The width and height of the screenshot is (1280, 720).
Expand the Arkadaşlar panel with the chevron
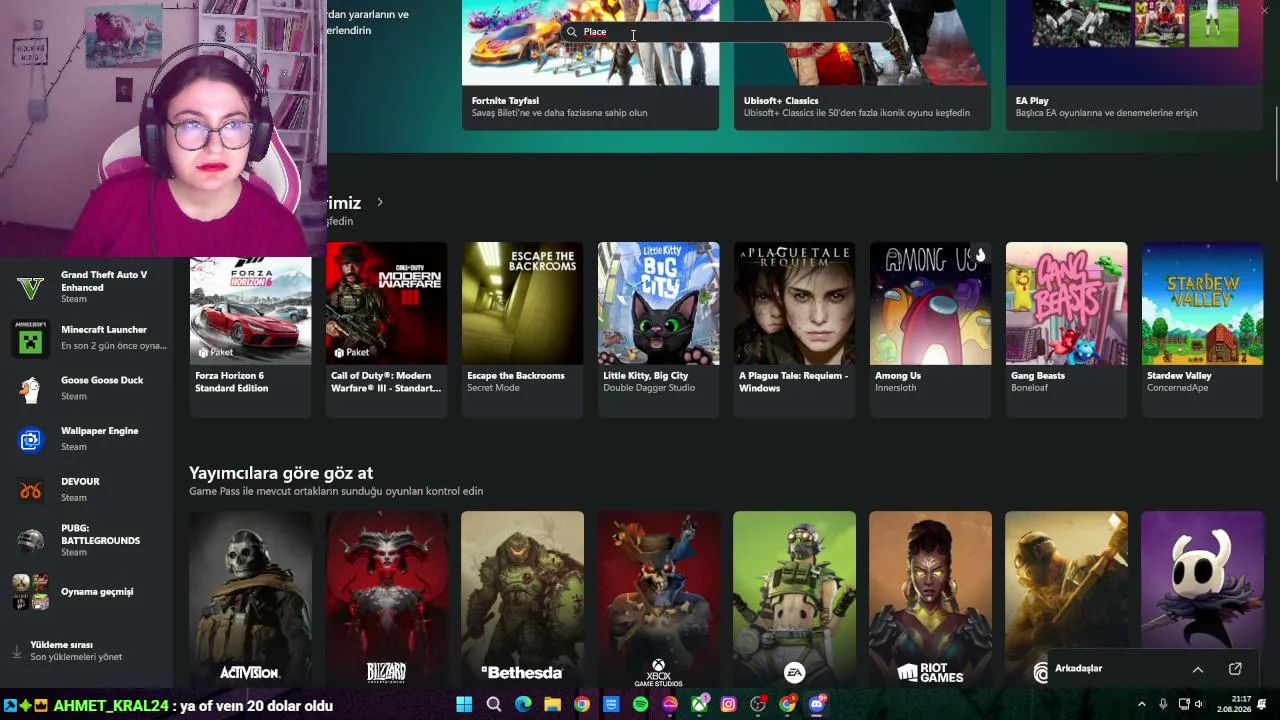[x=1198, y=669]
